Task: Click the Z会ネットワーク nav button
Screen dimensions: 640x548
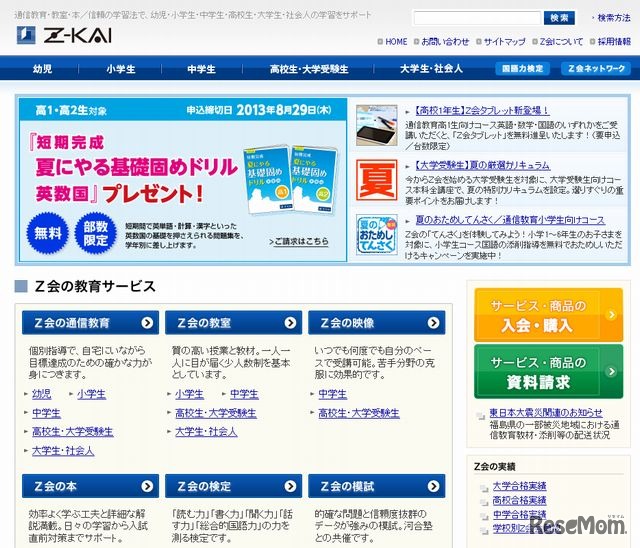Action: [x=596, y=69]
